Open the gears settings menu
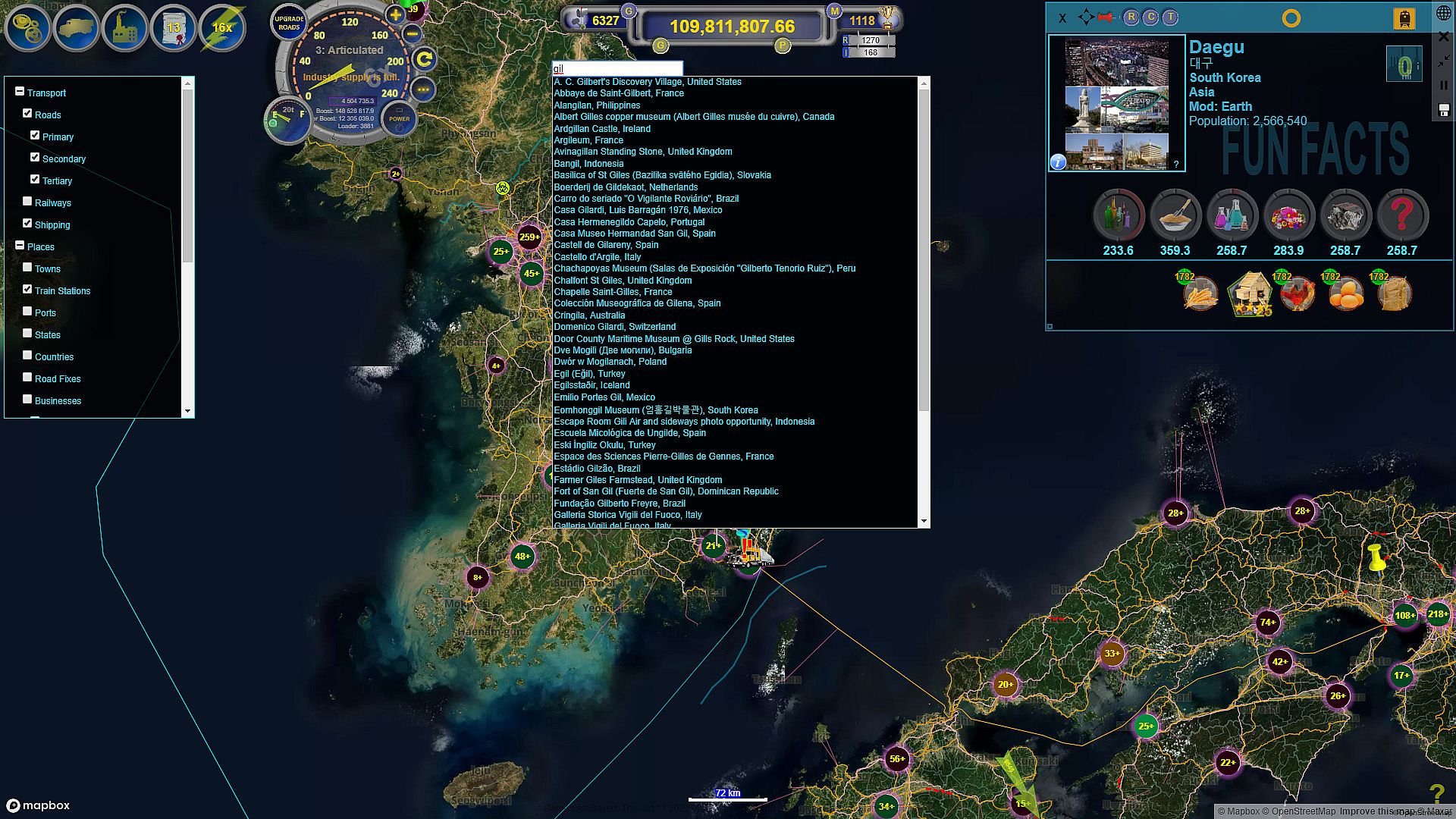The image size is (1456, 819). pos(28,28)
